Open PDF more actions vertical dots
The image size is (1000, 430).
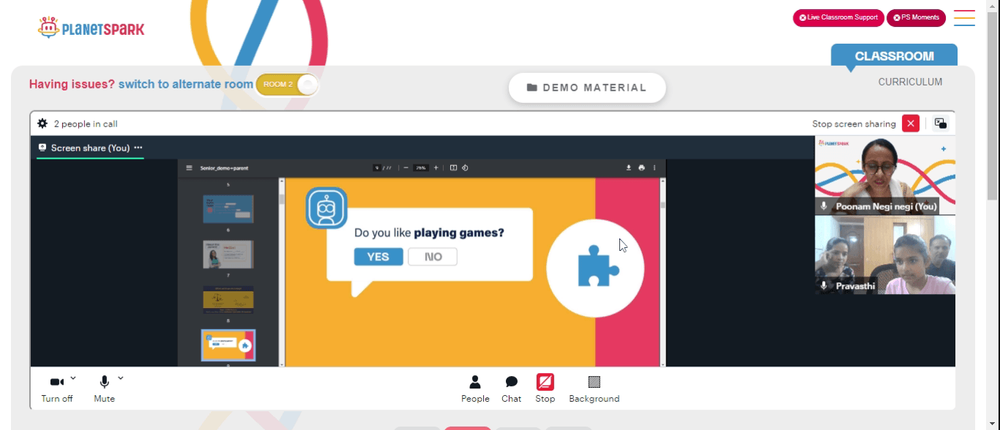click(654, 168)
